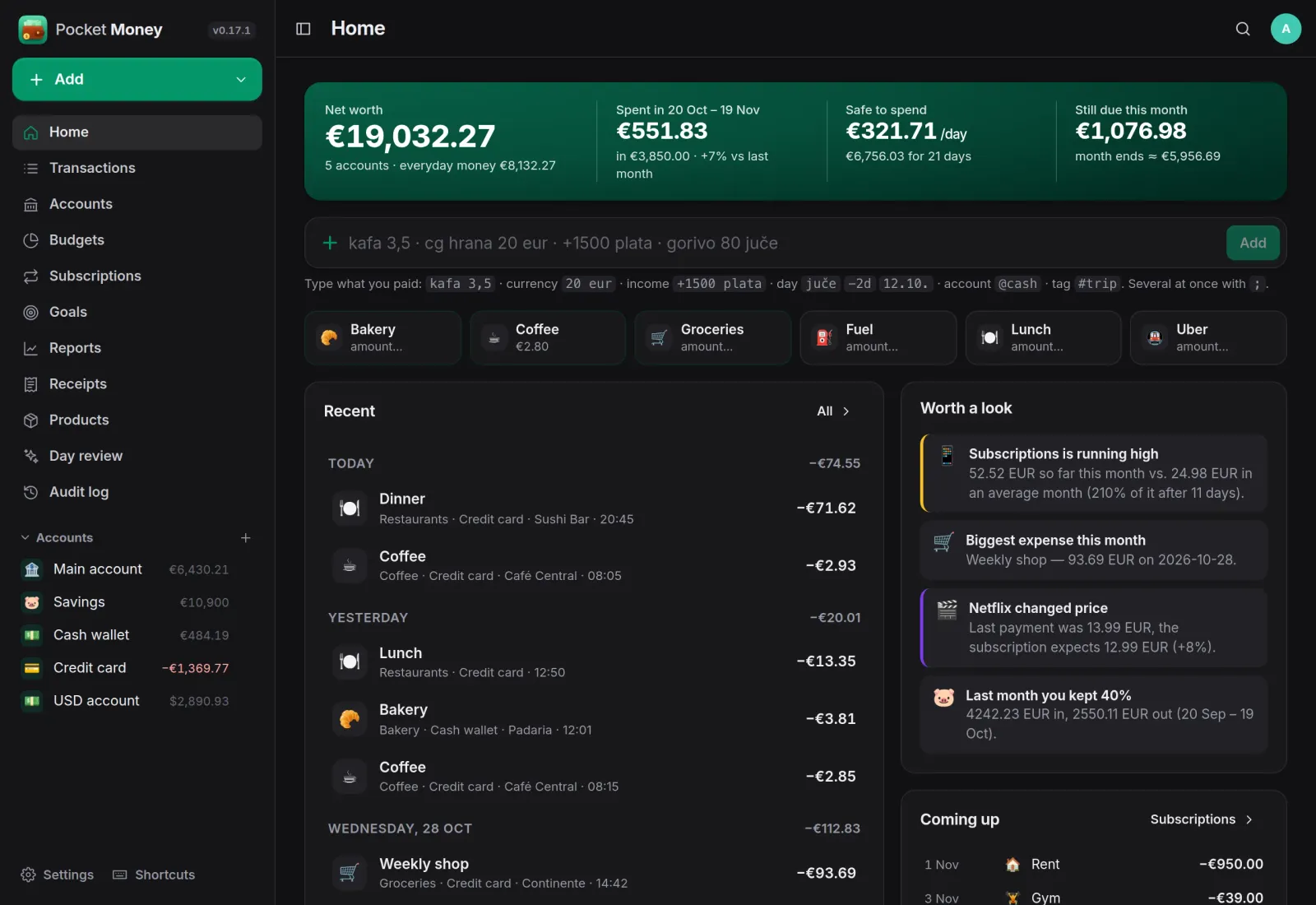Click the Net worth €19,032.27 figure
The width and height of the screenshot is (1316, 905).
click(x=410, y=137)
